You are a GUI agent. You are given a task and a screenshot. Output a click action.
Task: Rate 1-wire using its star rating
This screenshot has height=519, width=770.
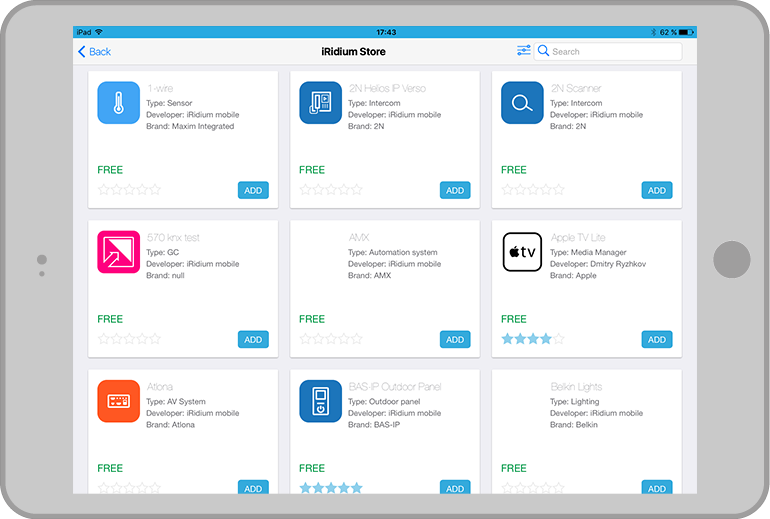pyautogui.click(x=129, y=190)
